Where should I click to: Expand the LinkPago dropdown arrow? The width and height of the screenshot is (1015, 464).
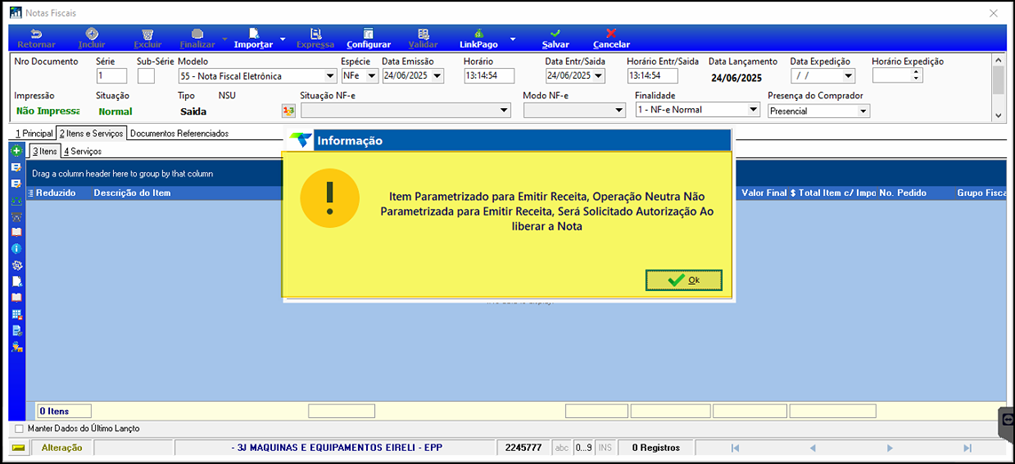pos(513,39)
